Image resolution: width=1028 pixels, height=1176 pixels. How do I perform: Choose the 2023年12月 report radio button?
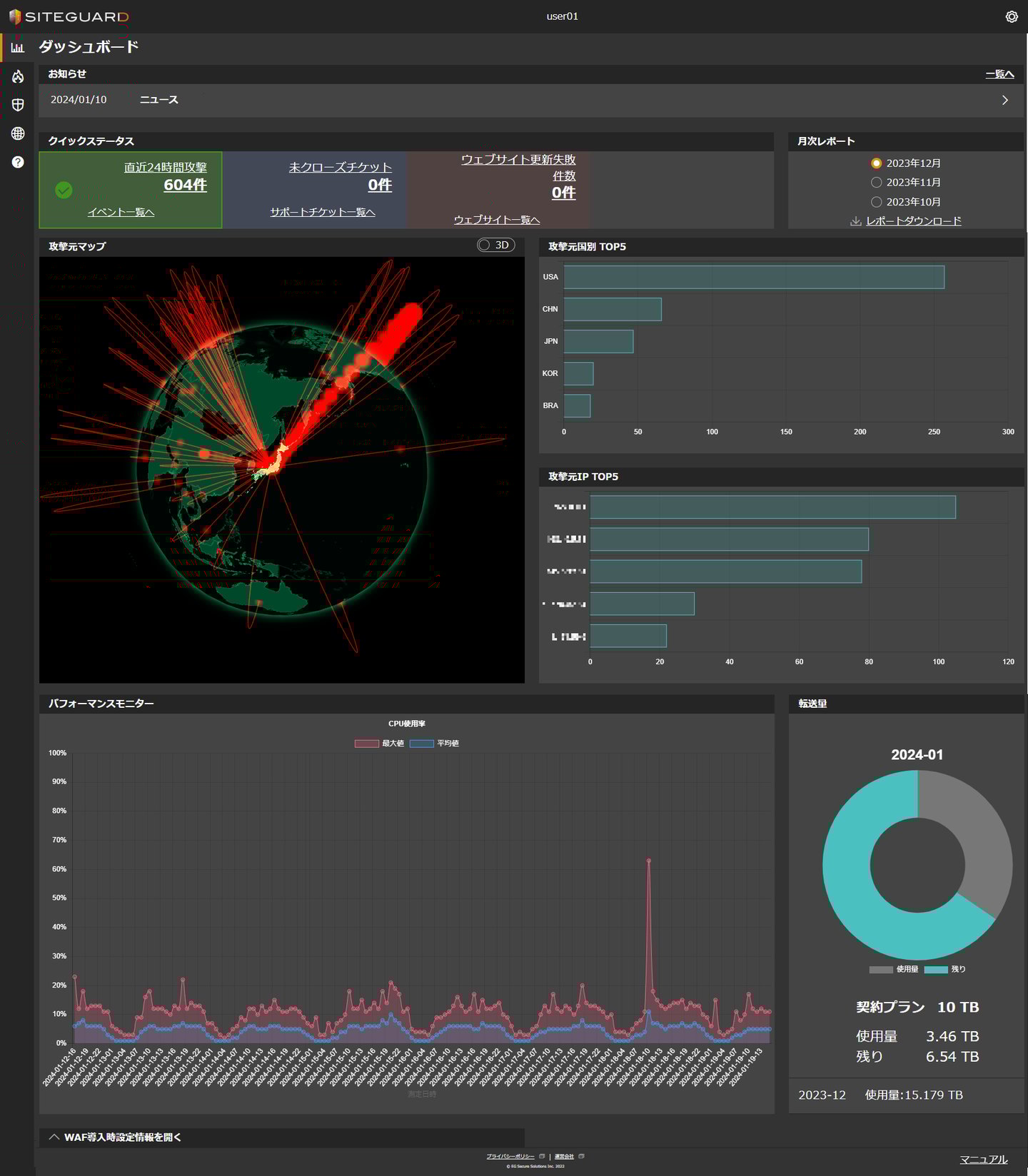pyautogui.click(x=877, y=163)
